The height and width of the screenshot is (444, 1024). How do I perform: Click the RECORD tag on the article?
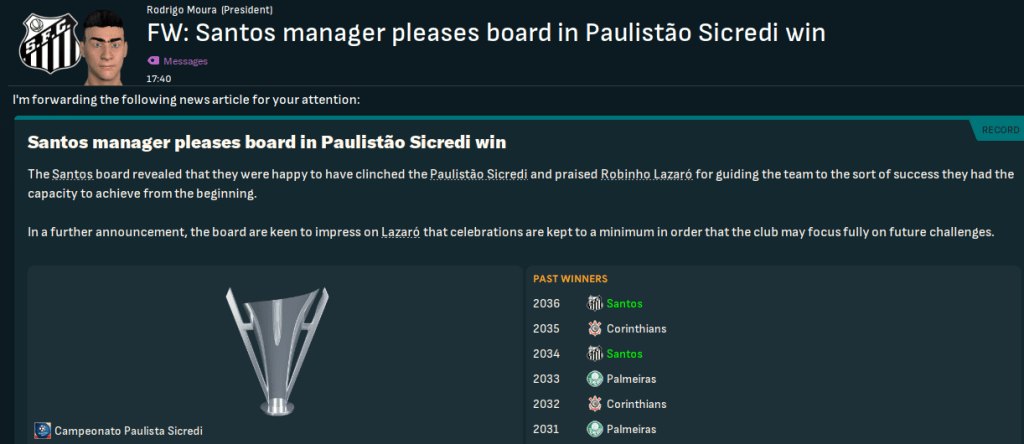point(999,131)
